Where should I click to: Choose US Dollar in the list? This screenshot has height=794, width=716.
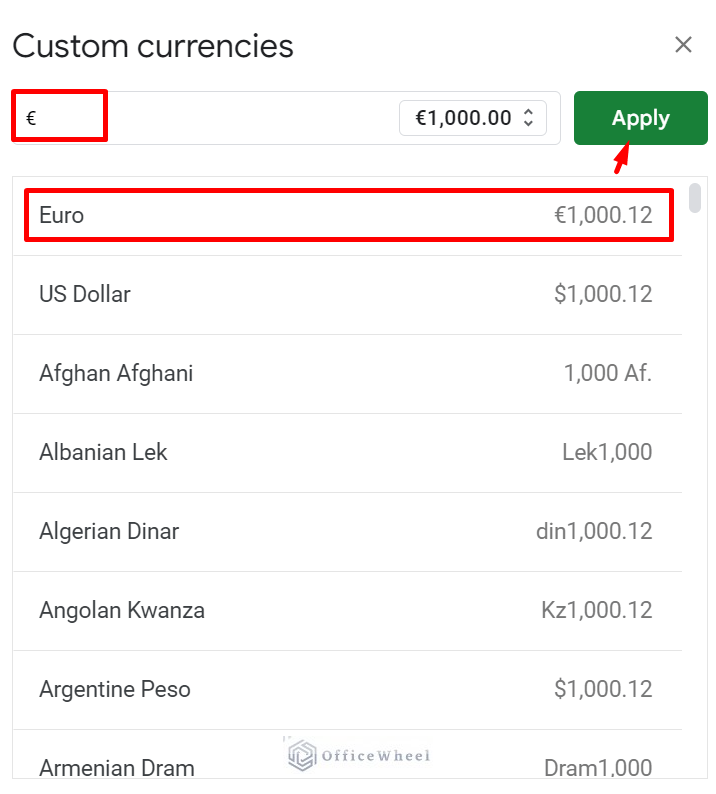(x=348, y=294)
